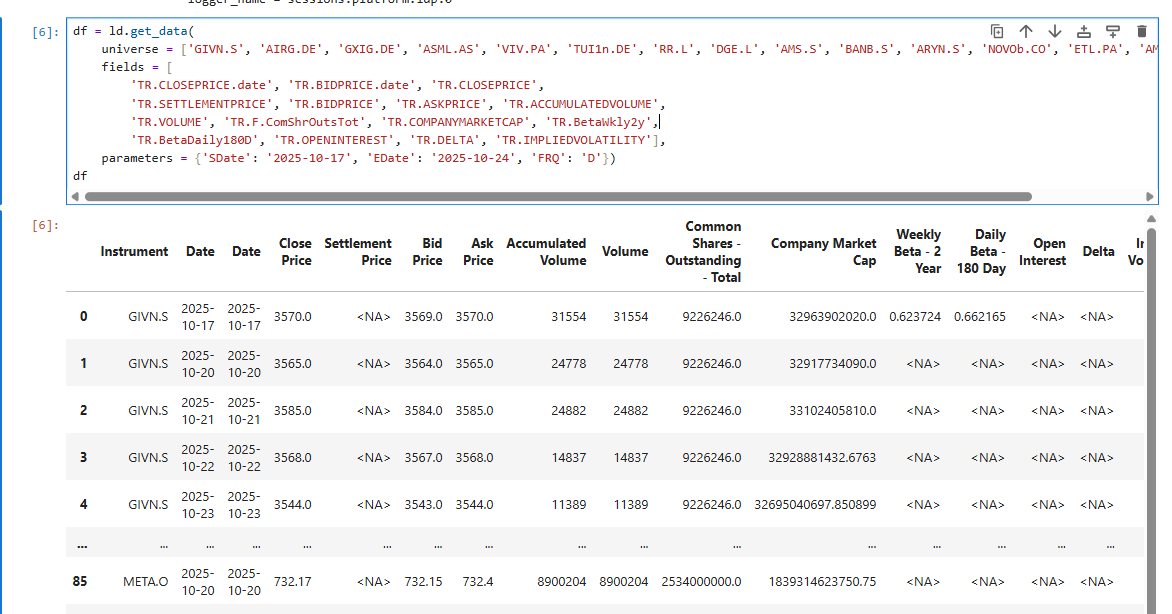
Task: Click the Bid Price column header
Action: (427, 252)
